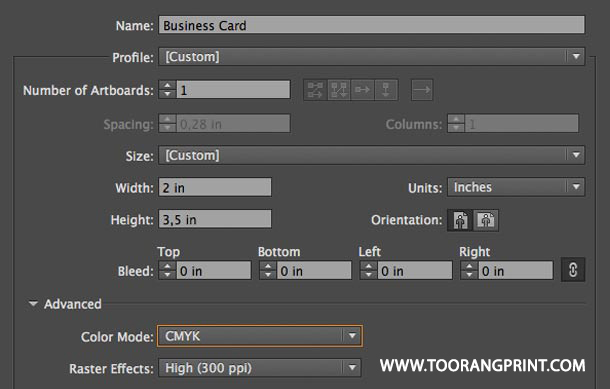The width and height of the screenshot is (610, 389).
Task: Toggle the bleed link chain icon
Action: tap(573, 269)
